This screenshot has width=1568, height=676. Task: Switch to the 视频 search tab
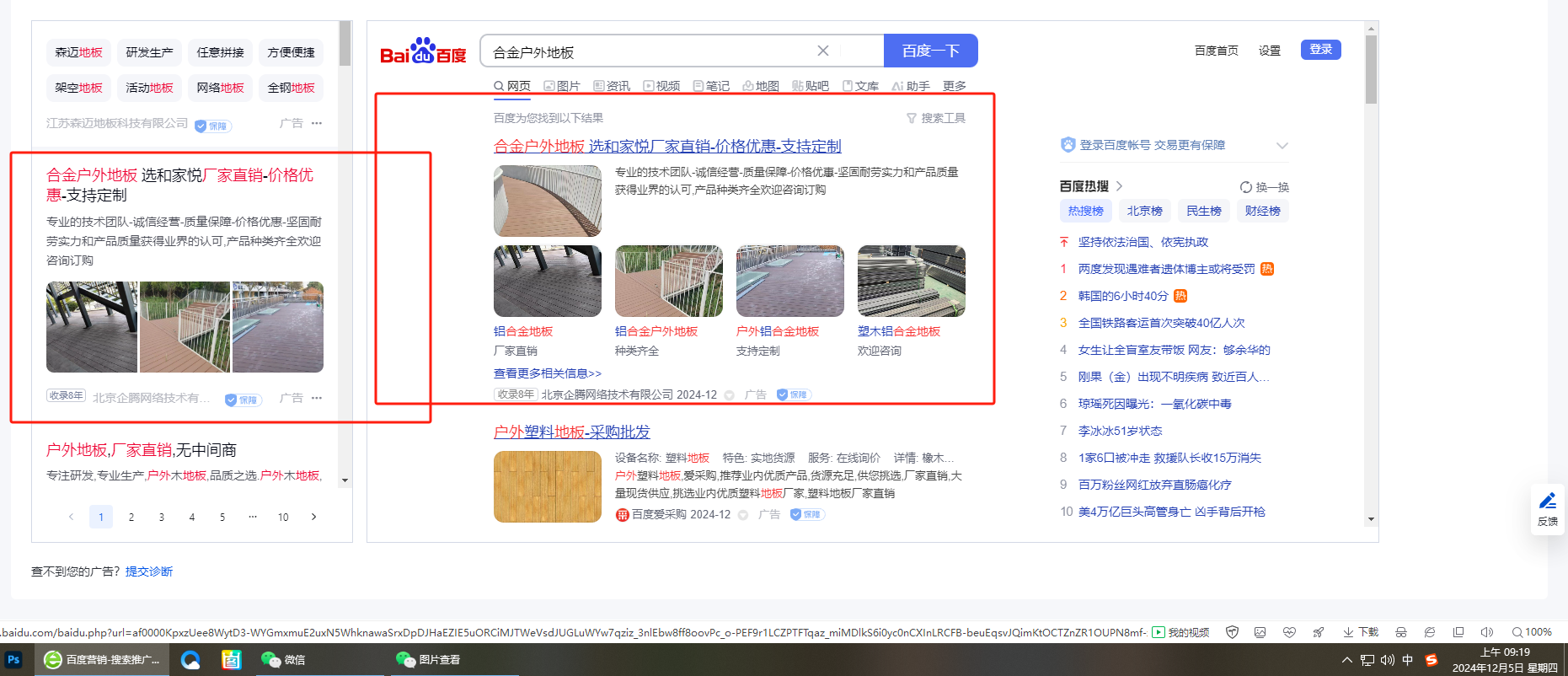click(x=661, y=86)
